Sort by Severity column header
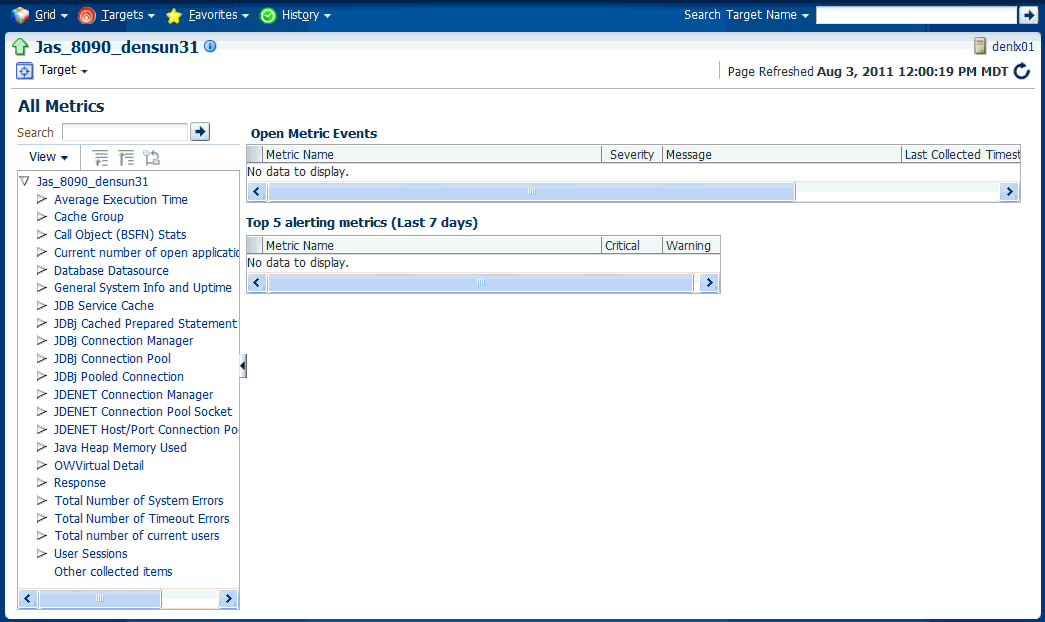 pos(632,155)
